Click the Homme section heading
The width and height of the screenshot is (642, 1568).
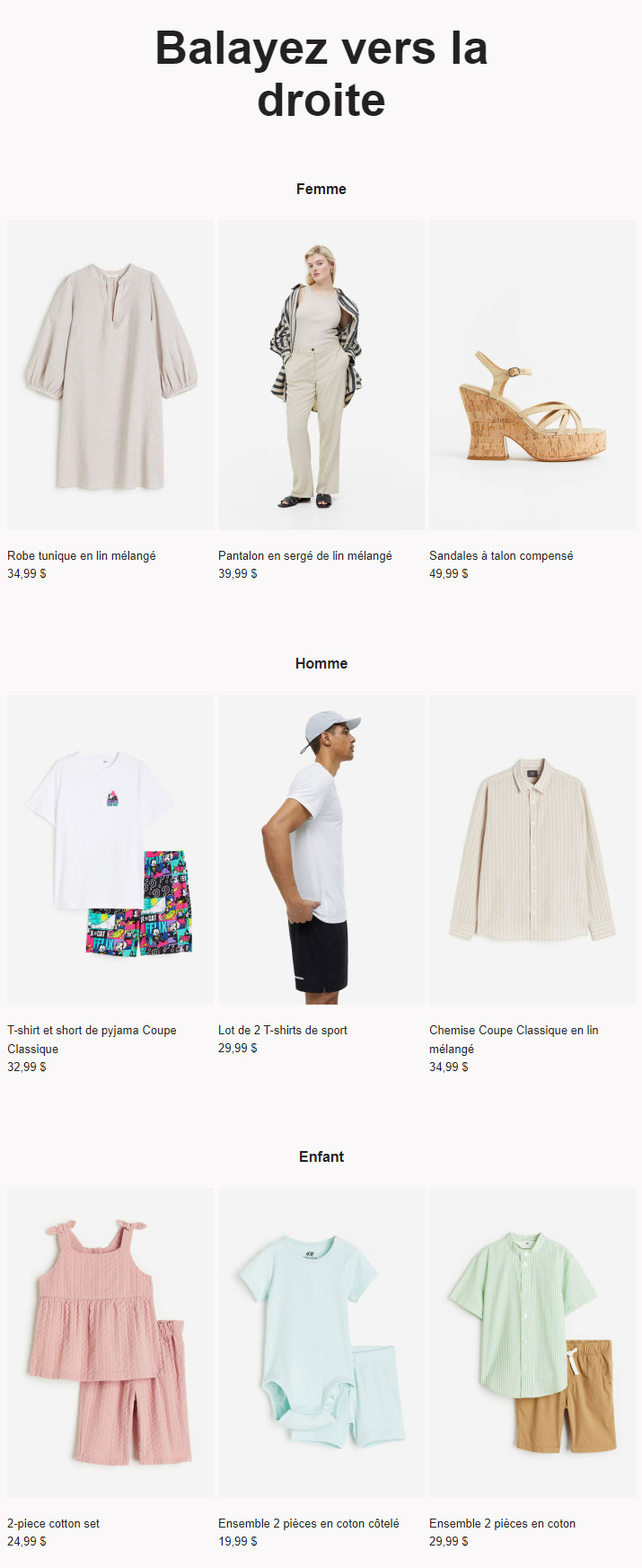tap(321, 663)
